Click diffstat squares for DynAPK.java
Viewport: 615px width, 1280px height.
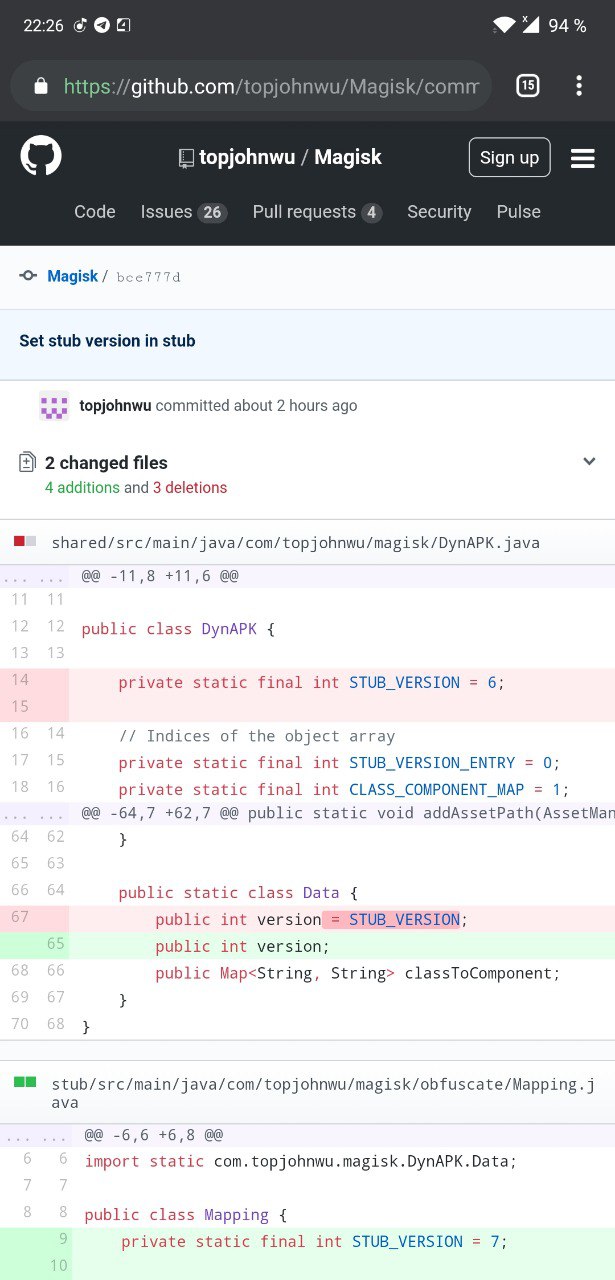point(25,542)
